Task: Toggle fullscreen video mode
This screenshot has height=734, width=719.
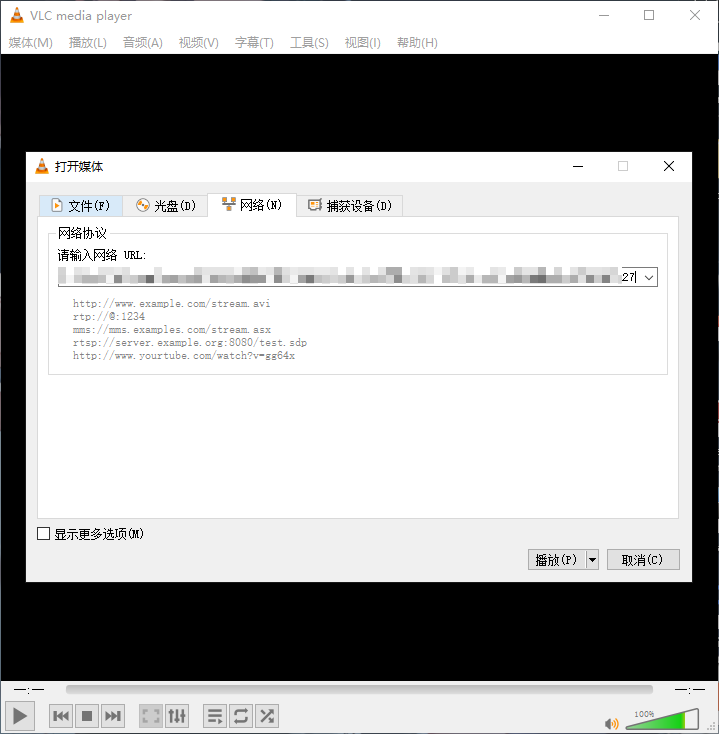Action: tap(151, 716)
